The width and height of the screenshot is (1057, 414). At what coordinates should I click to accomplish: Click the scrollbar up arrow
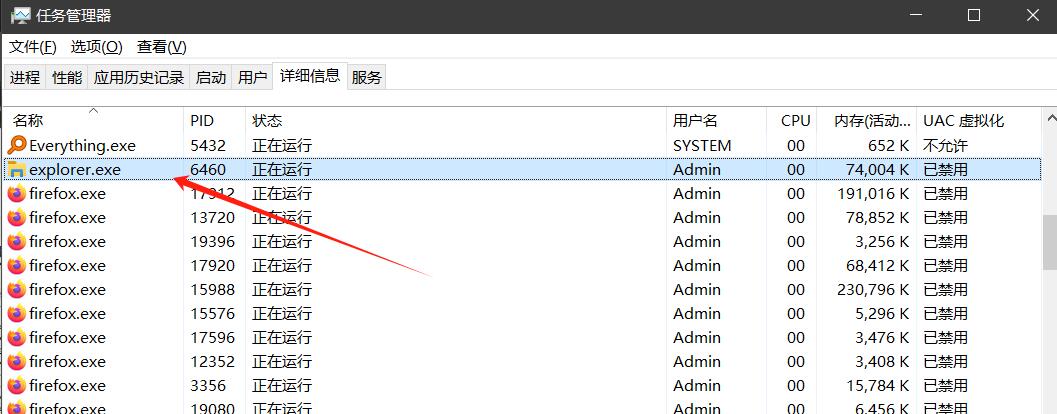point(1050,119)
